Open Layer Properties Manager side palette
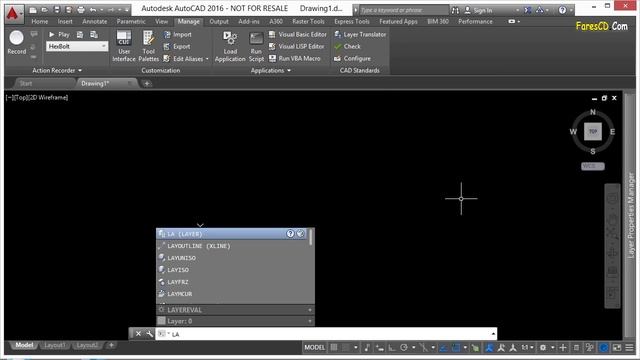The height and width of the screenshot is (360, 640). [x=631, y=215]
